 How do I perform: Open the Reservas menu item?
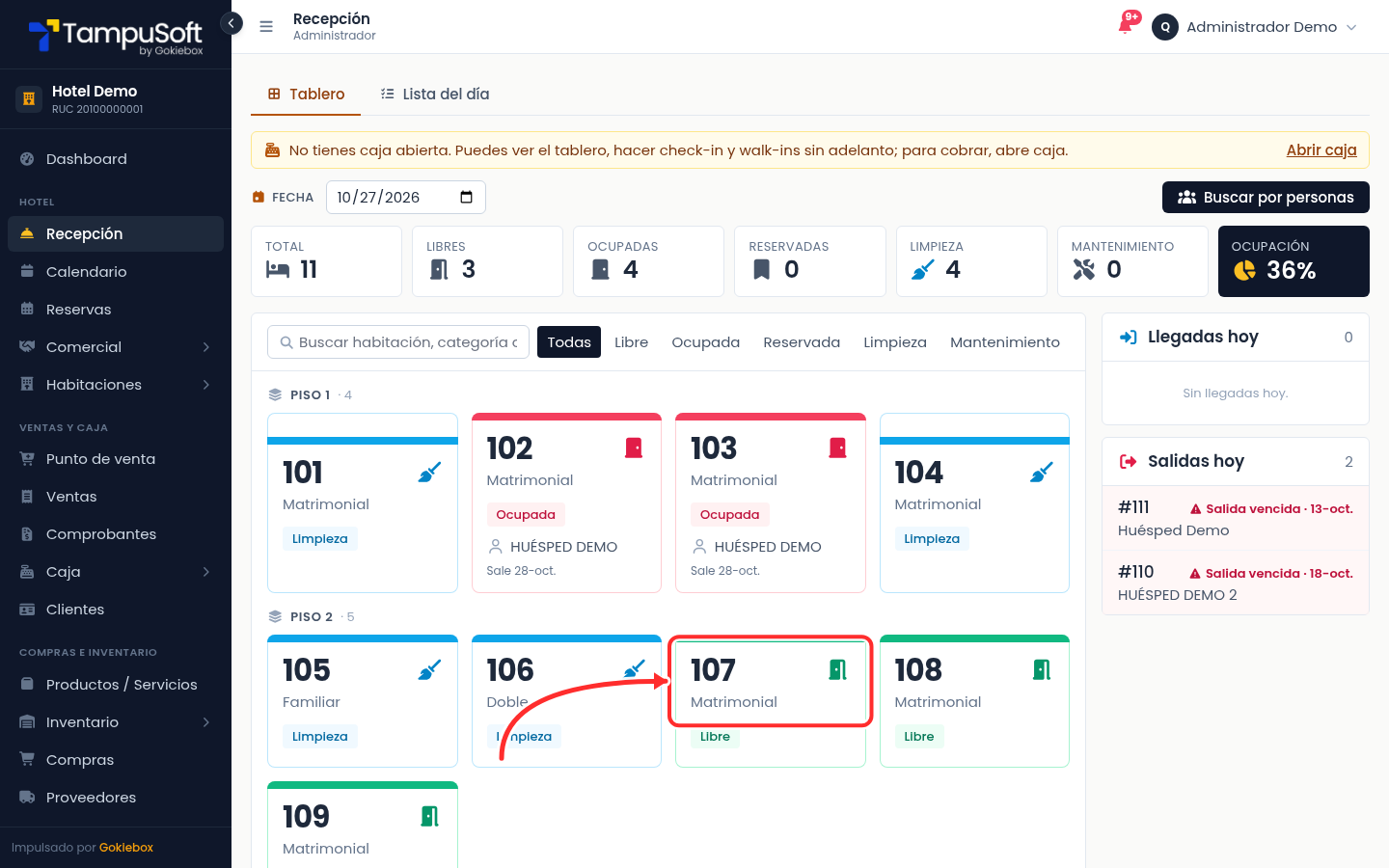click(116, 310)
